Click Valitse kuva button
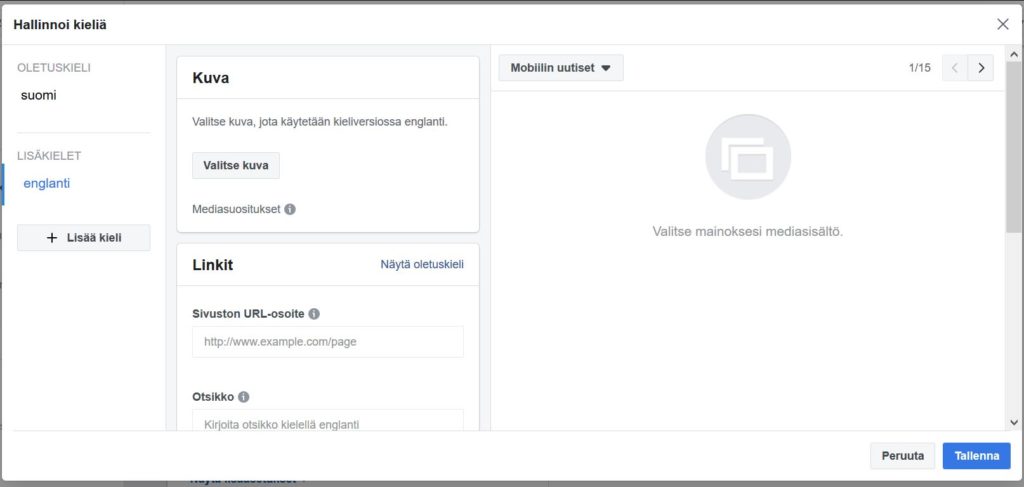This screenshot has height=487, width=1024. pyautogui.click(x=236, y=165)
